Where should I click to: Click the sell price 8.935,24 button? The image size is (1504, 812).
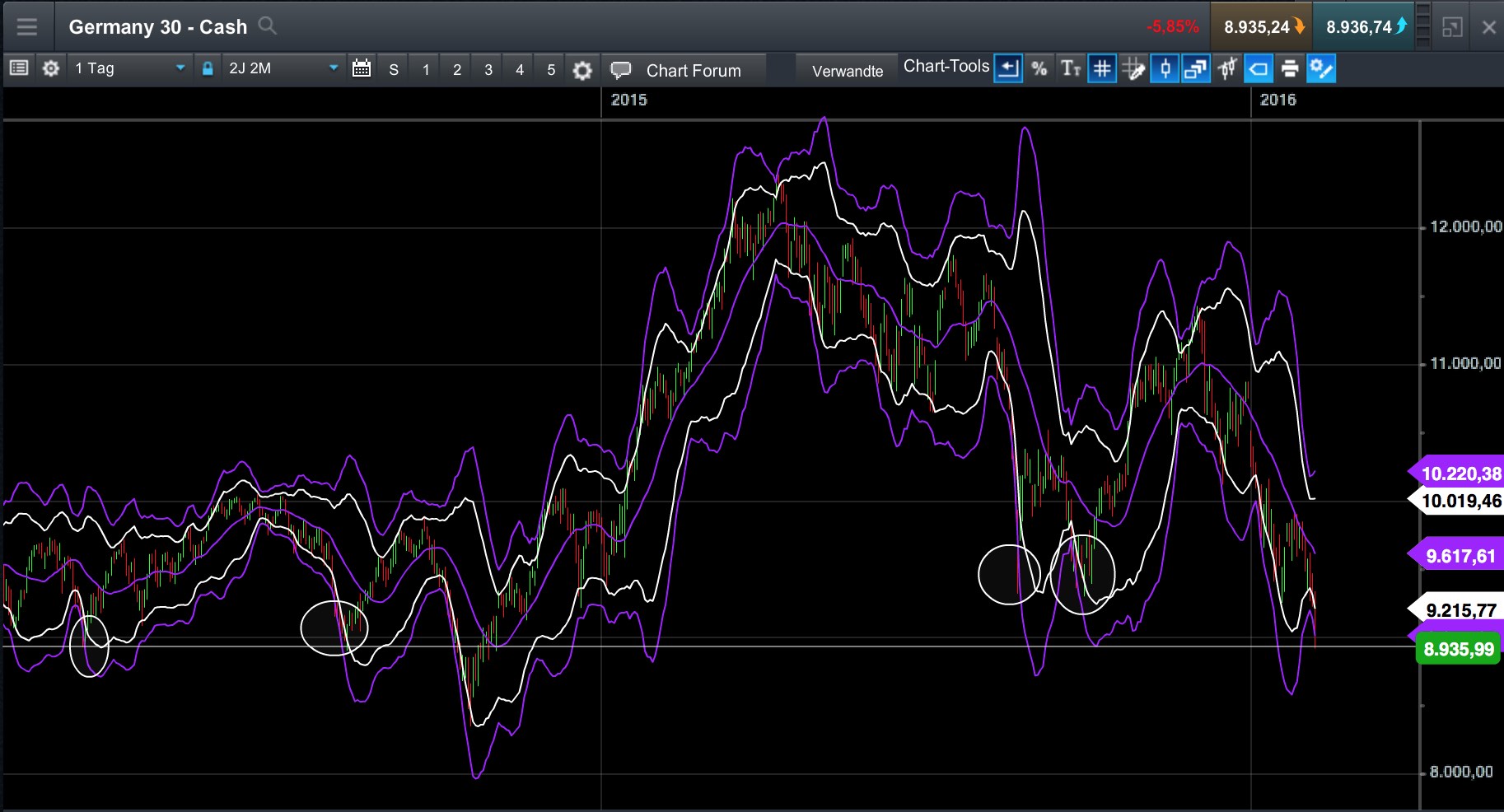coord(1260,27)
